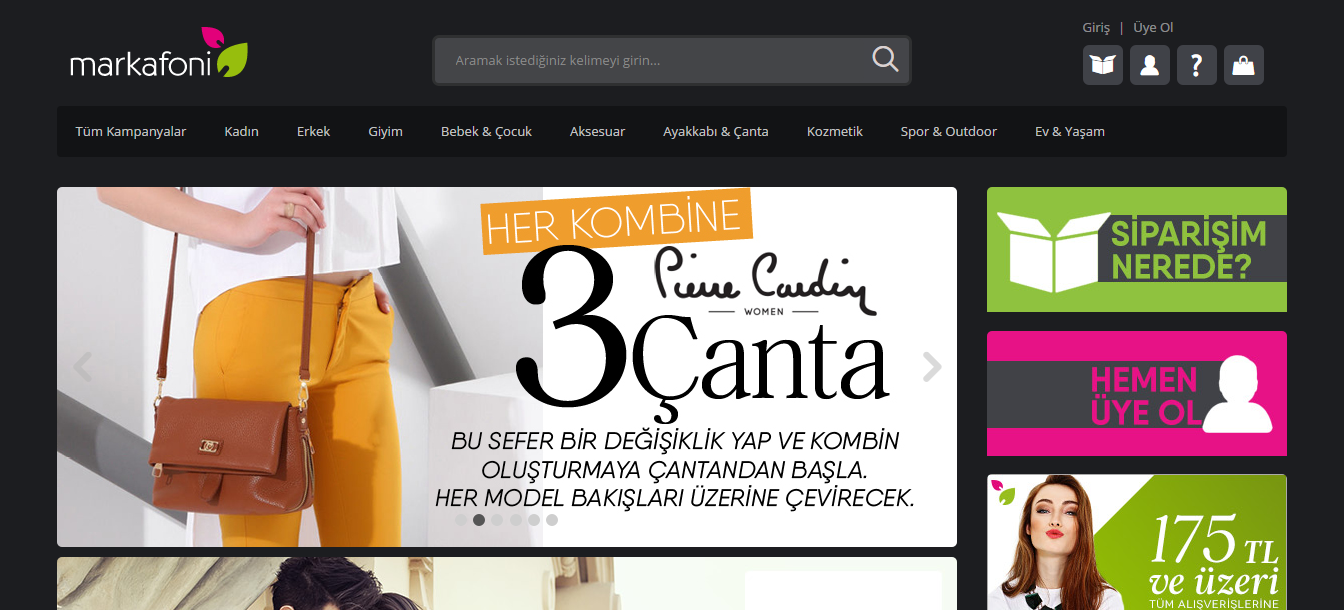Open the Giyim menu

click(x=385, y=131)
